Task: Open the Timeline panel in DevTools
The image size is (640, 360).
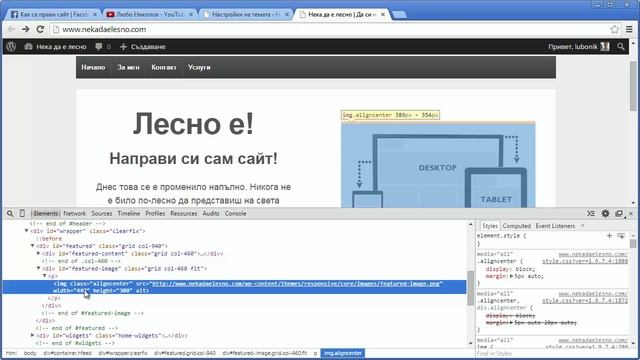Action: pos(129,213)
